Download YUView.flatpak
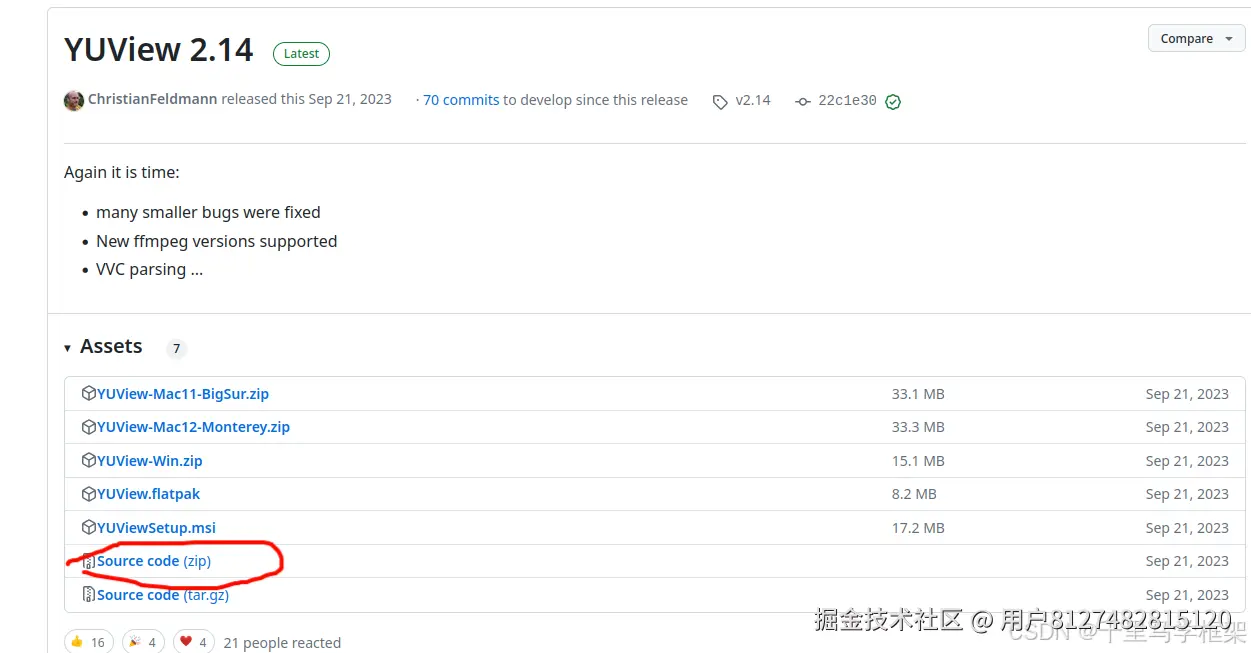This screenshot has width=1251, height=653. [x=149, y=494]
